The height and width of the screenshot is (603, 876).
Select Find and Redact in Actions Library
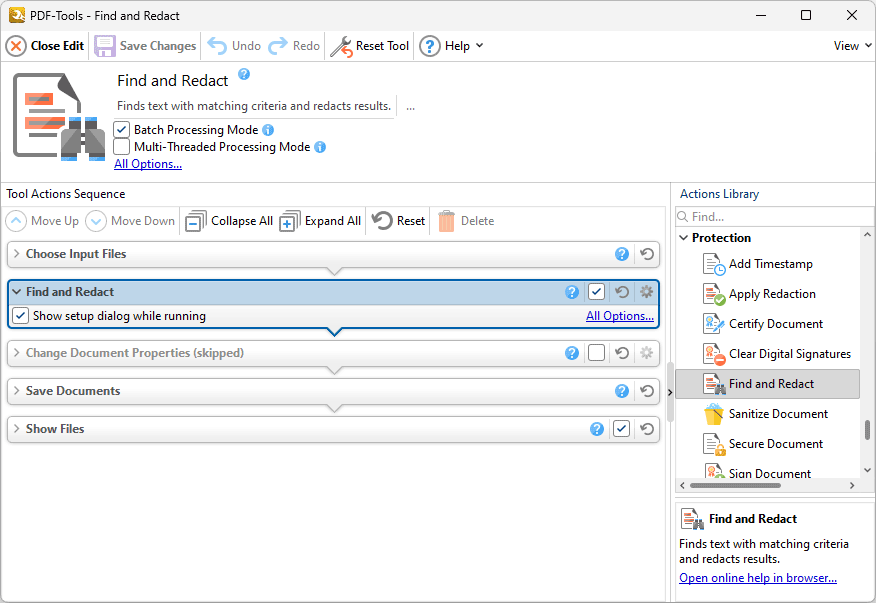(x=767, y=384)
